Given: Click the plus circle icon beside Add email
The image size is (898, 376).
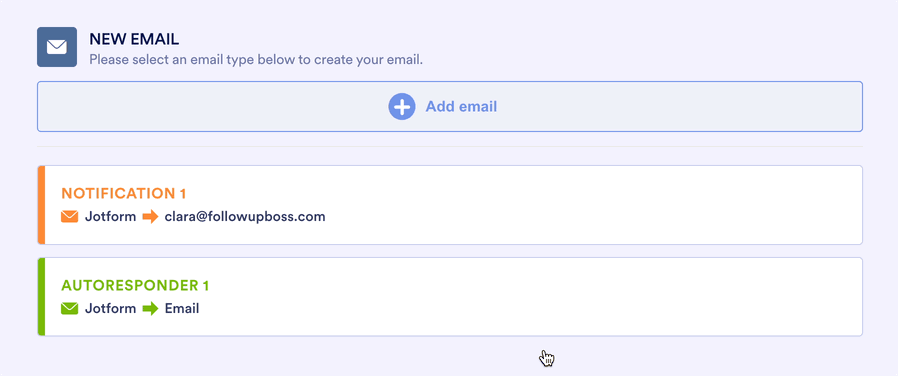Looking at the screenshot, I should [x=401, y=106].
